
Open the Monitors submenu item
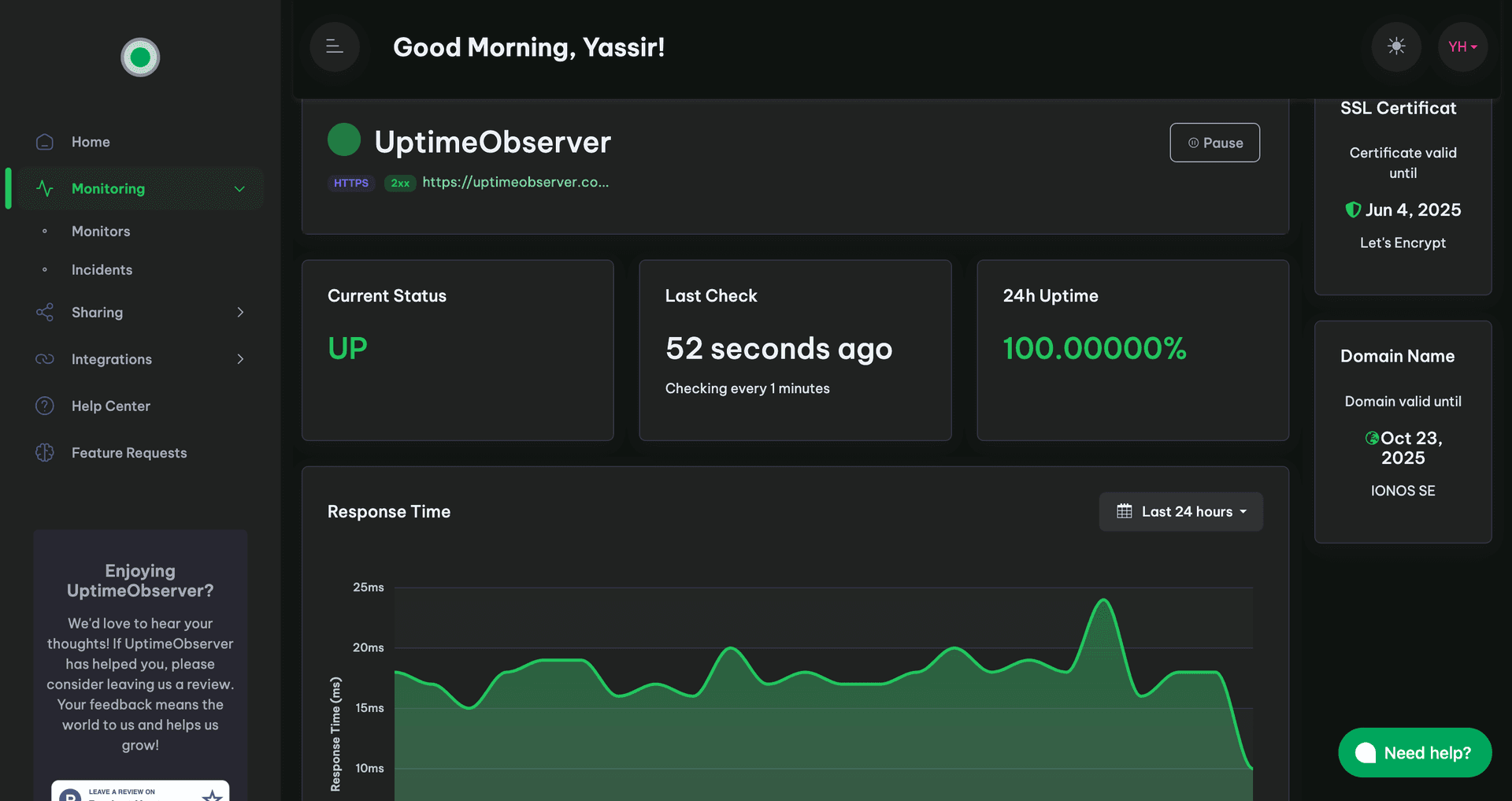[101, 232]
